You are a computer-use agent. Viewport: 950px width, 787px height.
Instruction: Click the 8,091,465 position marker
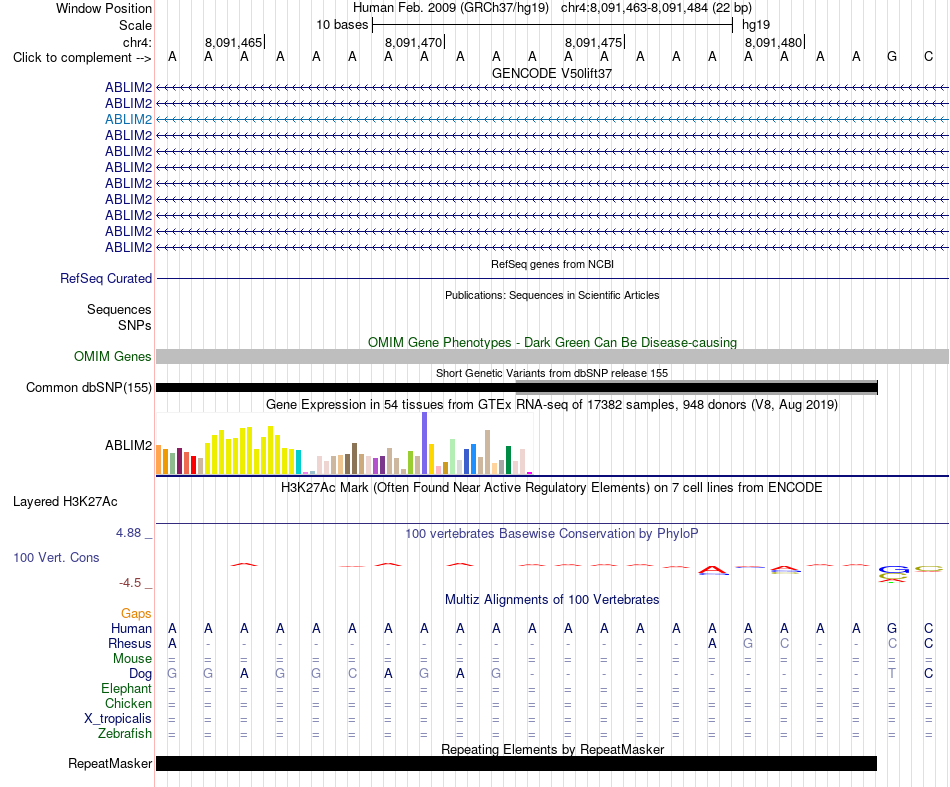click(234, 42)
